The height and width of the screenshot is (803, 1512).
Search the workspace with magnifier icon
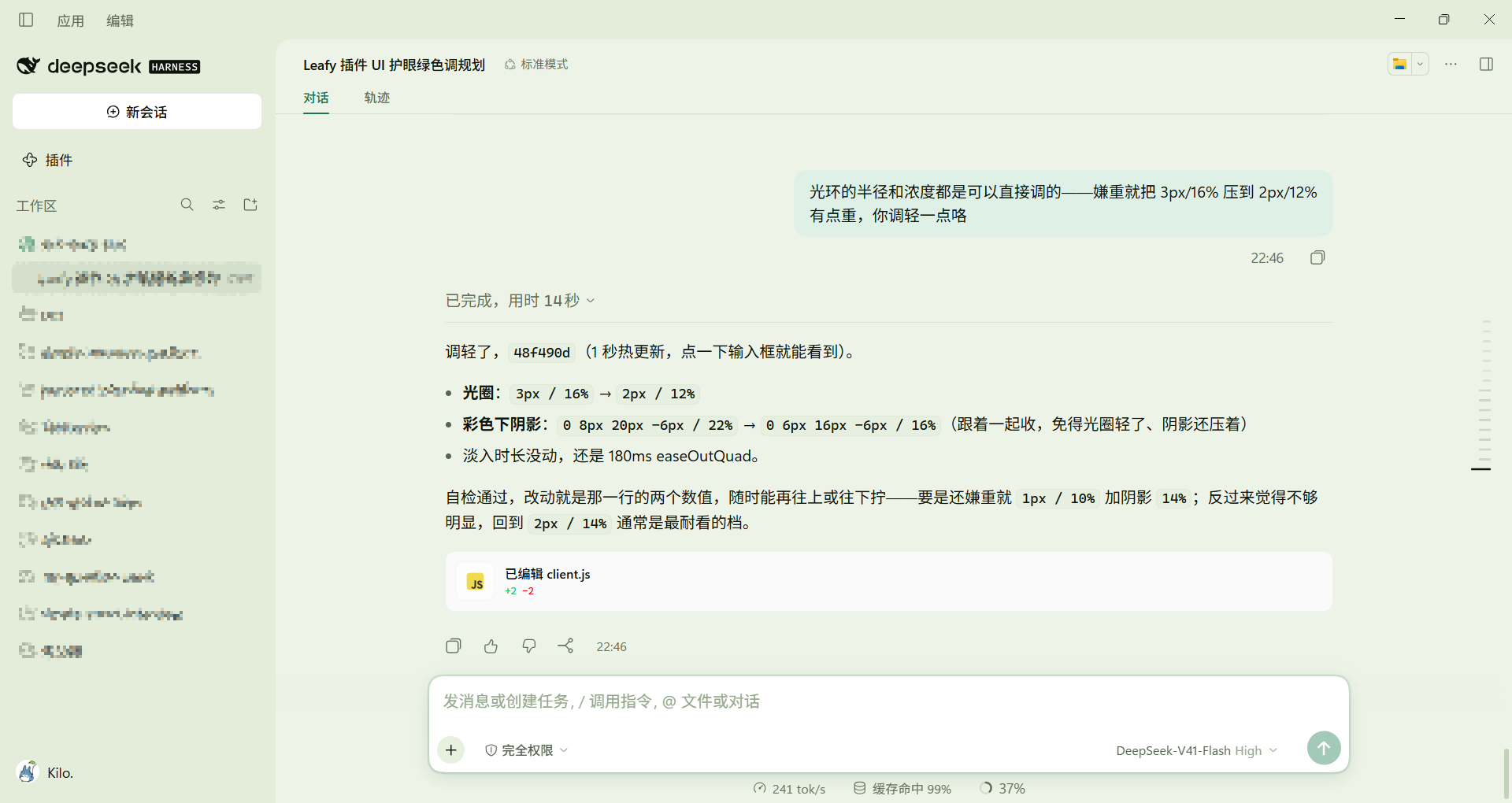pyautogui.click(x=187, y=205)
